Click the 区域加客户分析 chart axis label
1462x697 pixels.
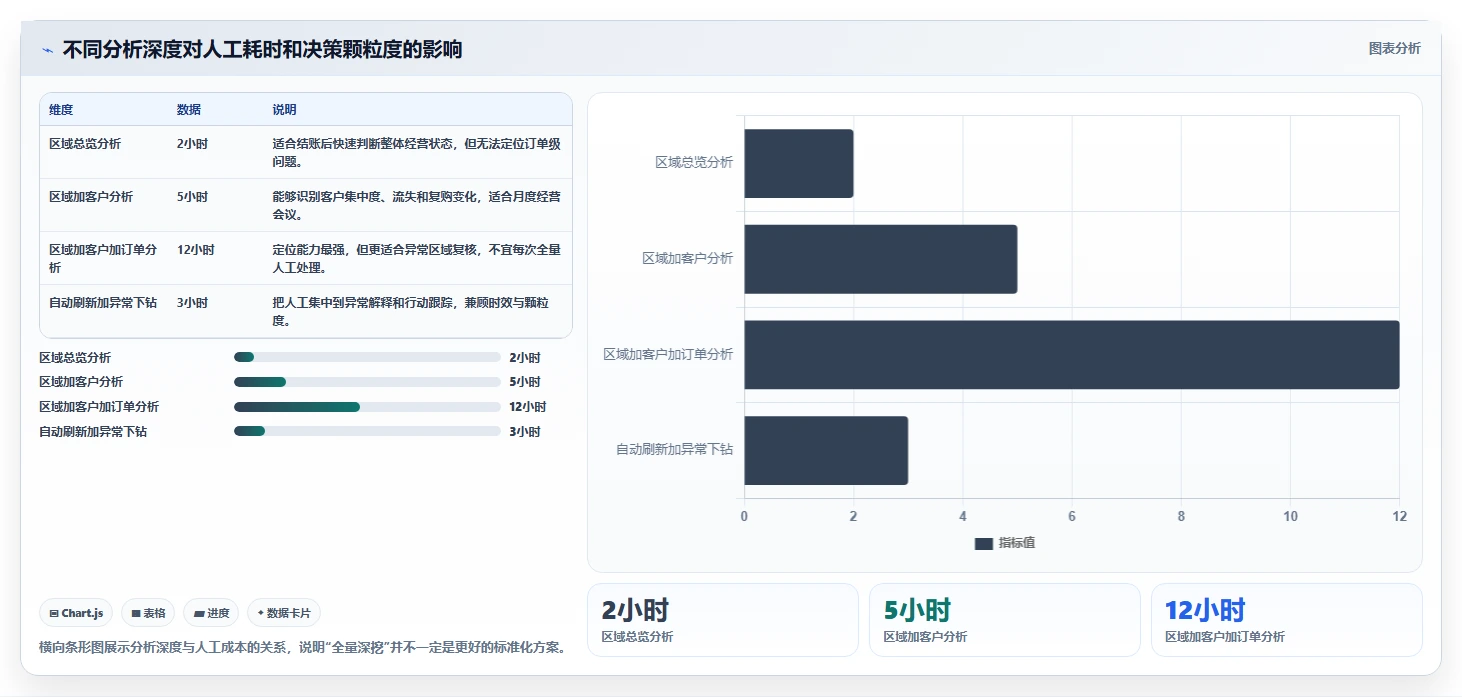[x=688, y=258]
